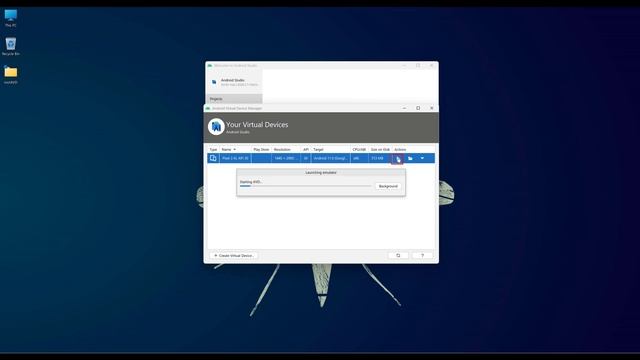Maximize the Welcome to Android Studio window
The image size is (640, 360).
[x=418, y=65]
